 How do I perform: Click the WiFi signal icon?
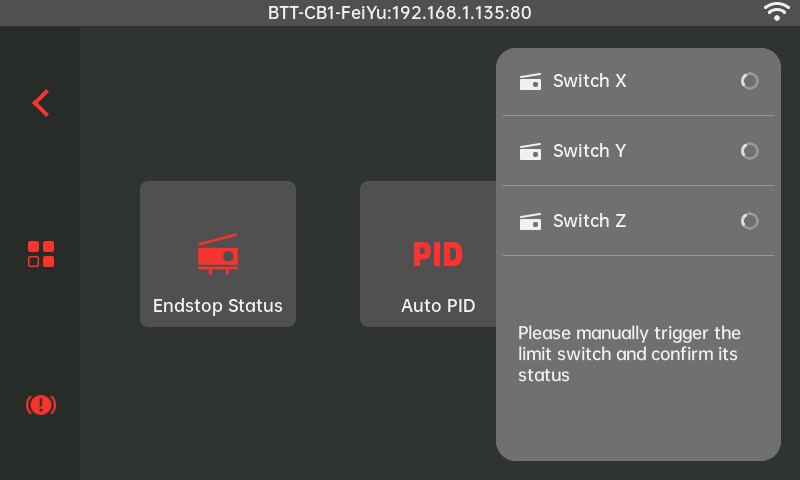pyautogui.click(x=776, y=12)
